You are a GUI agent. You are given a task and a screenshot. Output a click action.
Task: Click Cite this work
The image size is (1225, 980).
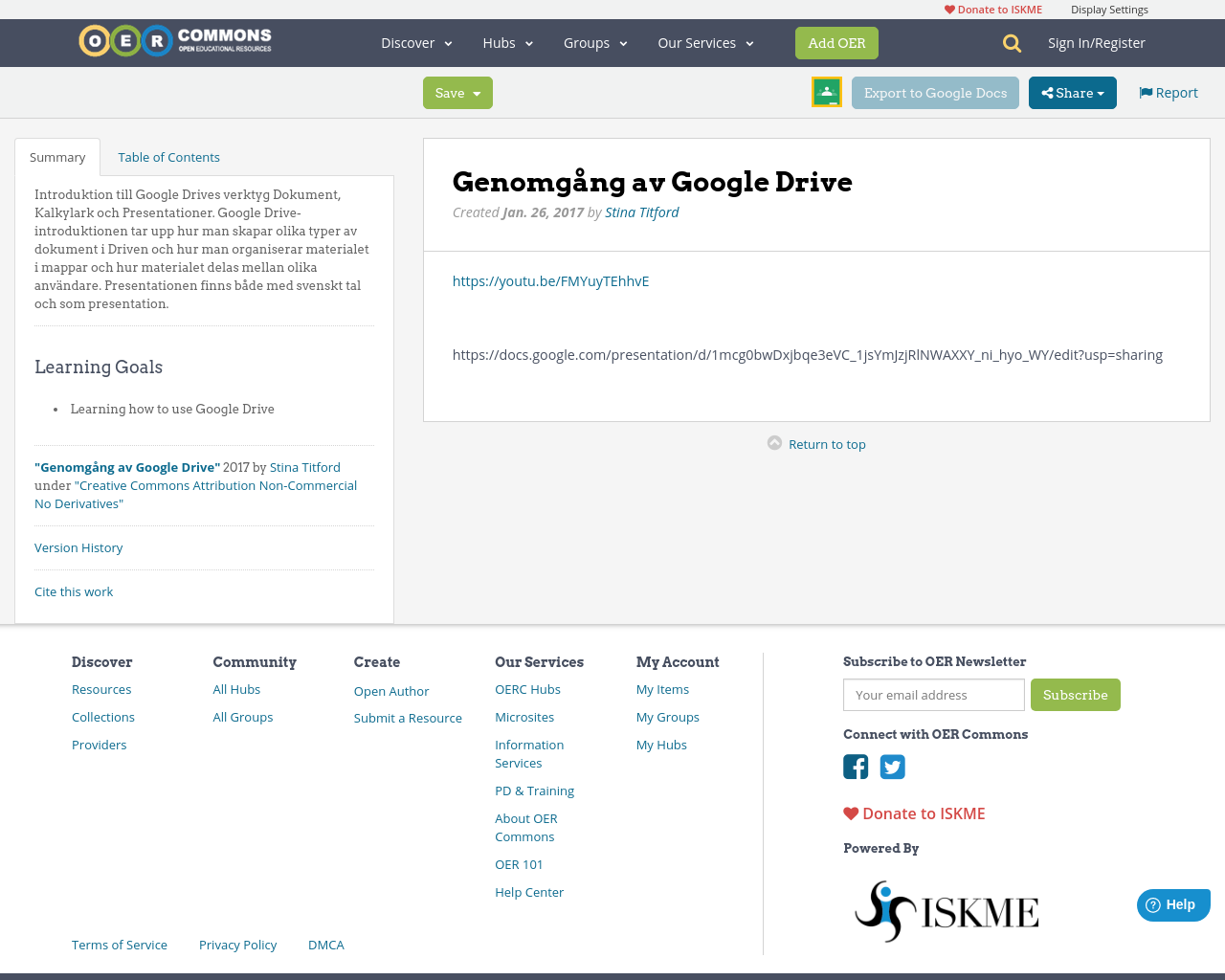[74, 591]
